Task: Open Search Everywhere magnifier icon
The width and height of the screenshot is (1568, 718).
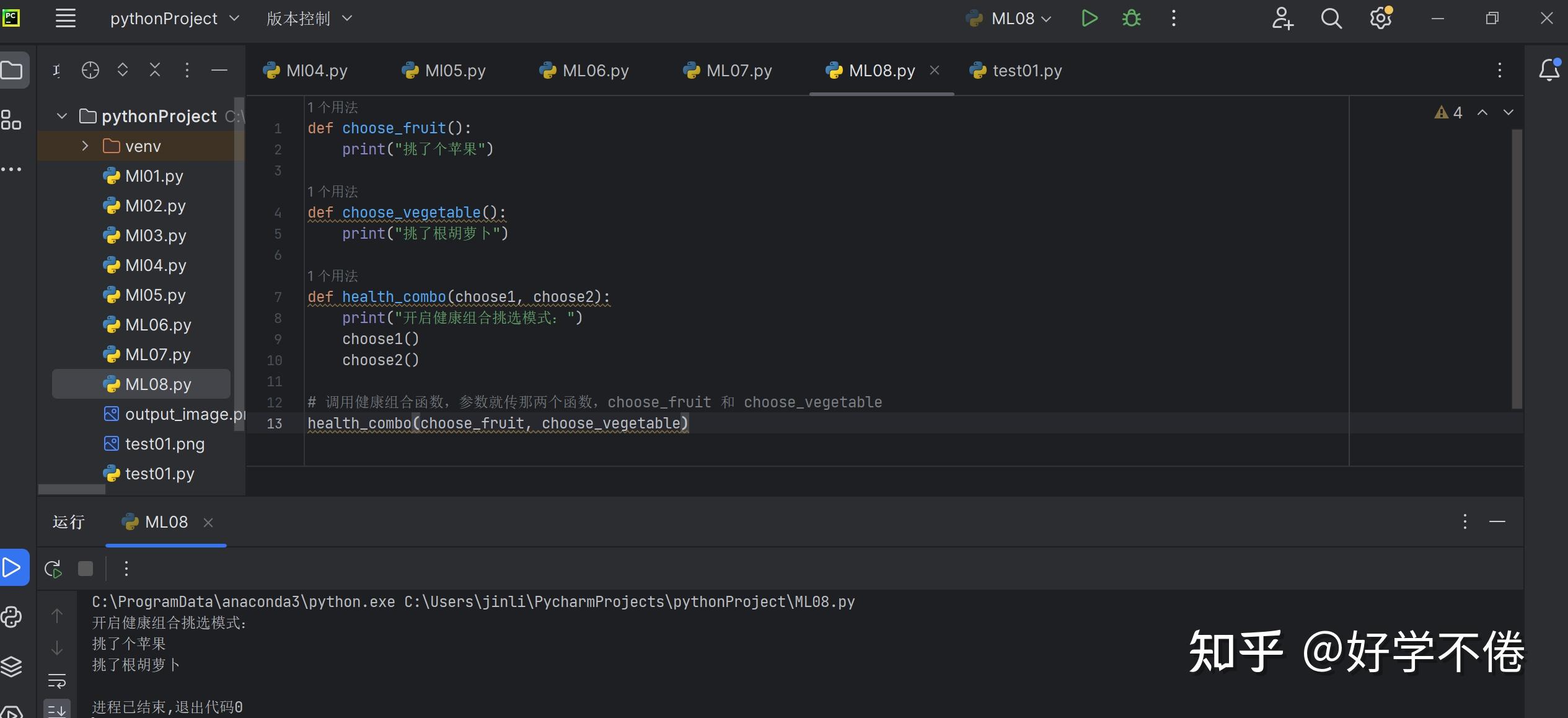Action: (x=1331, y=19)
